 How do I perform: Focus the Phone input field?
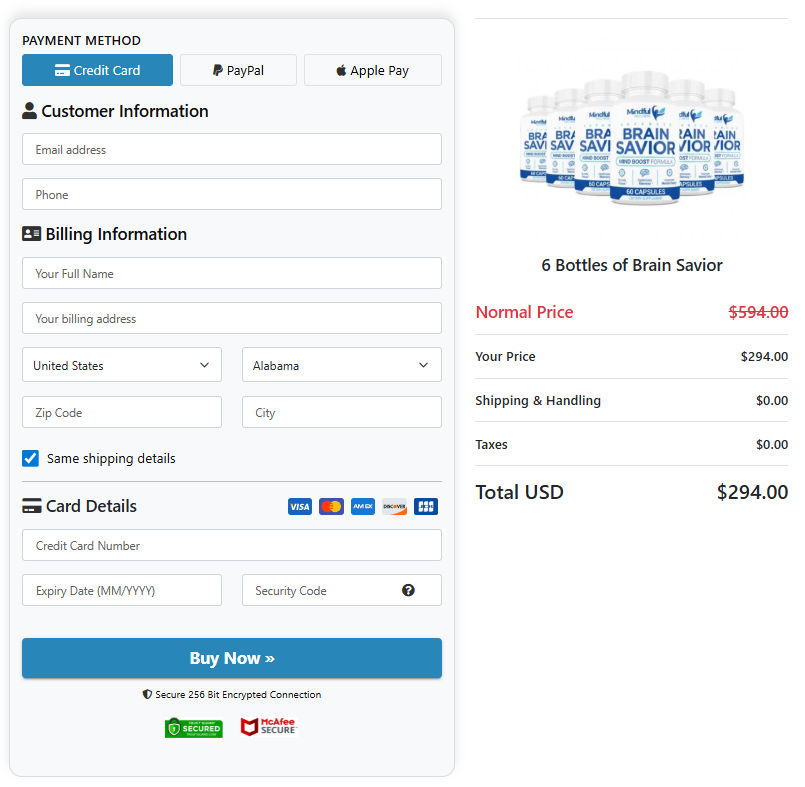[x=232, y=194]
